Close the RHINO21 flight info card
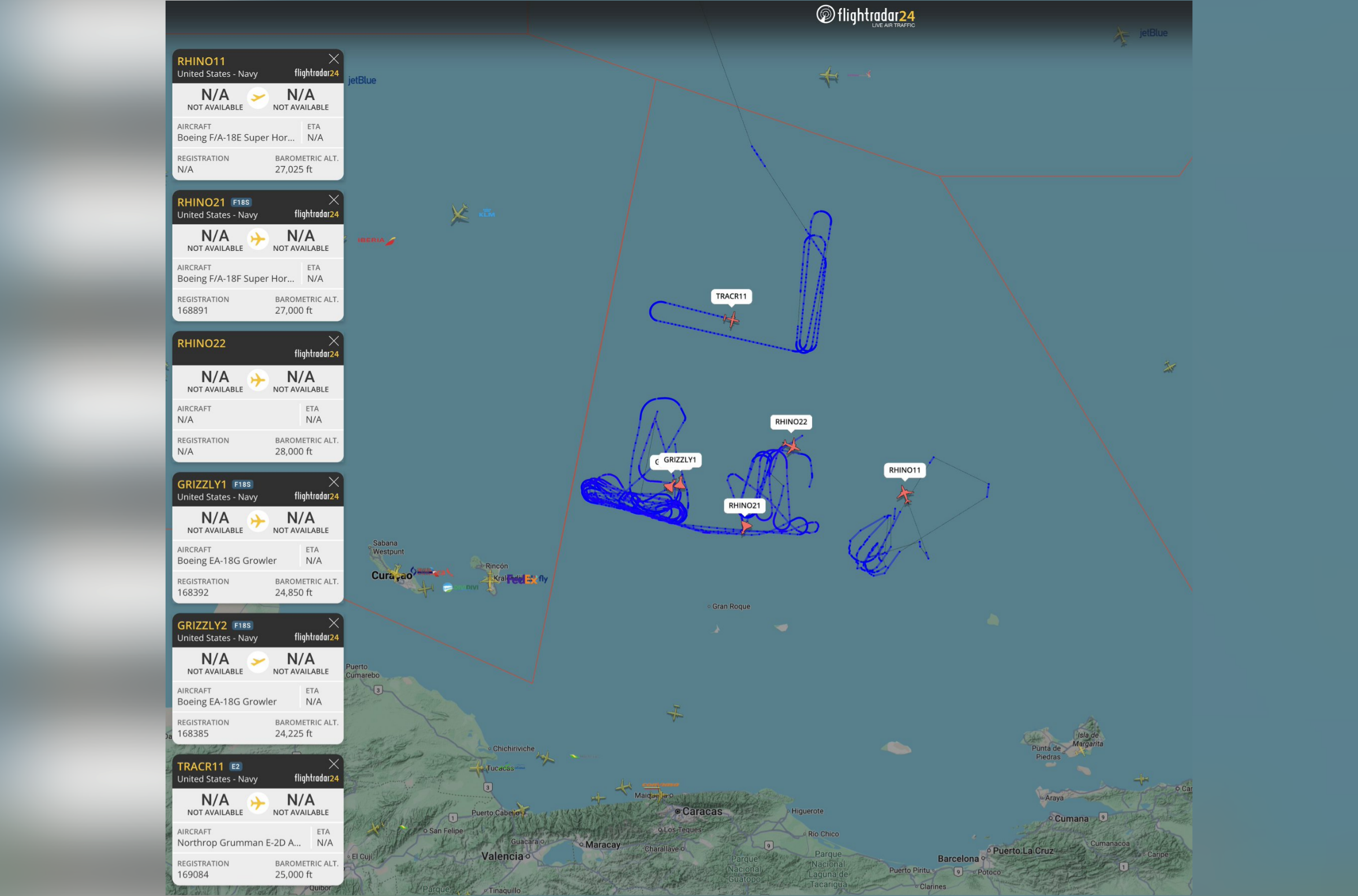Viewport: 1358px width, 896px height. (334, 200)
